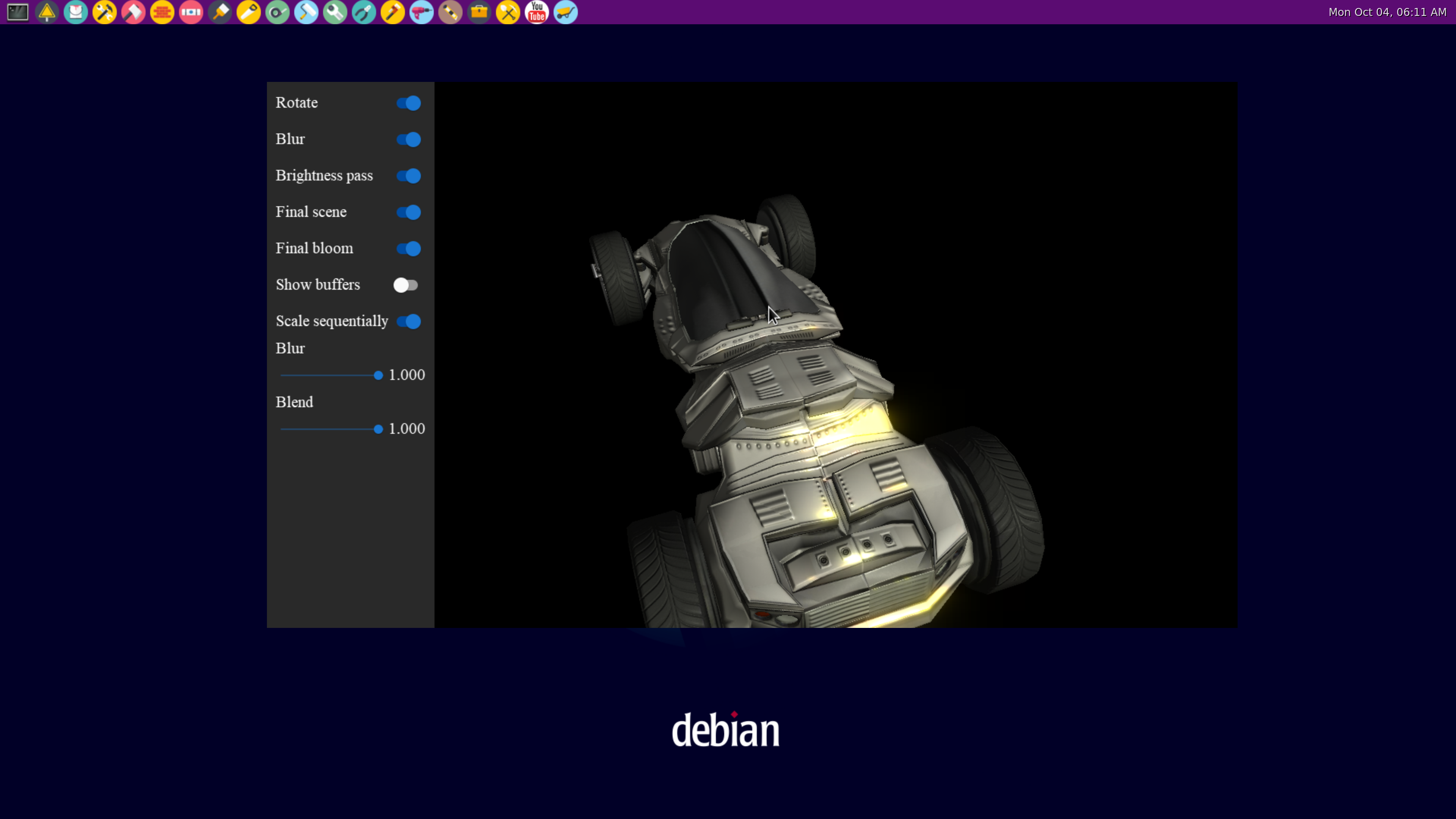Click the pink spirit level icon

coord(191,12)
